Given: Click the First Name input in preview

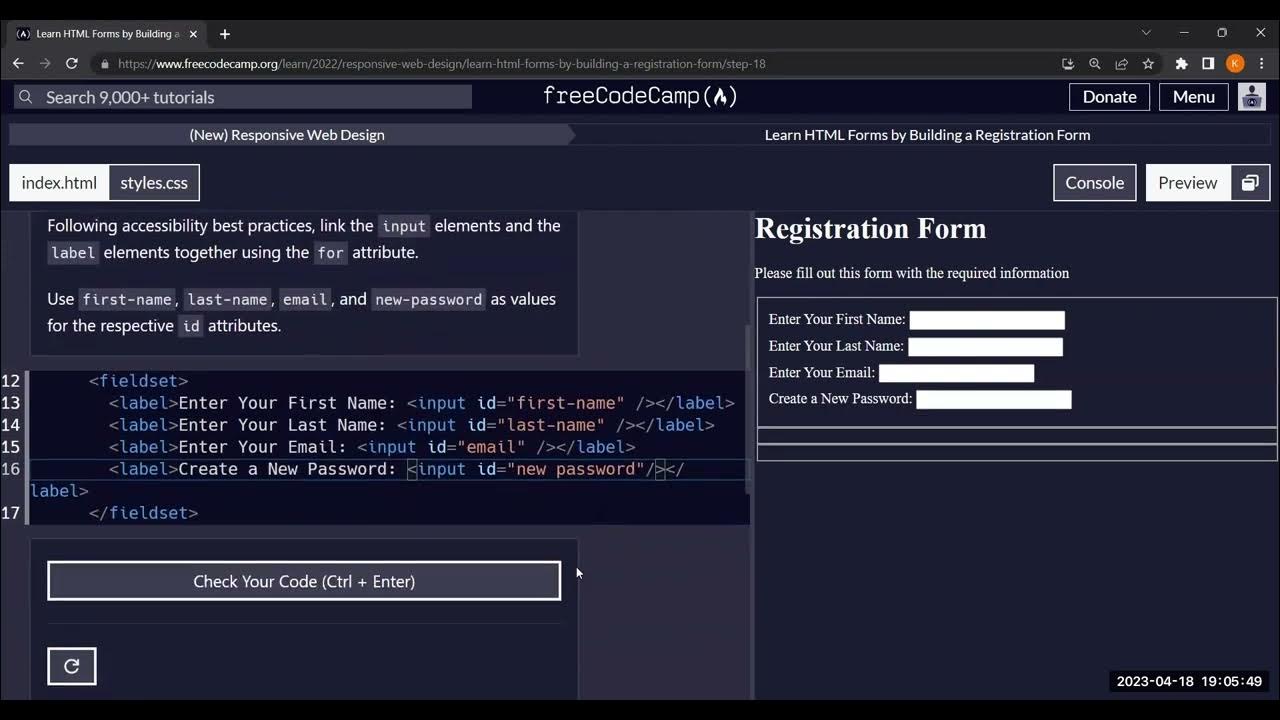Looking at the screenshot, I should [987, 320].
